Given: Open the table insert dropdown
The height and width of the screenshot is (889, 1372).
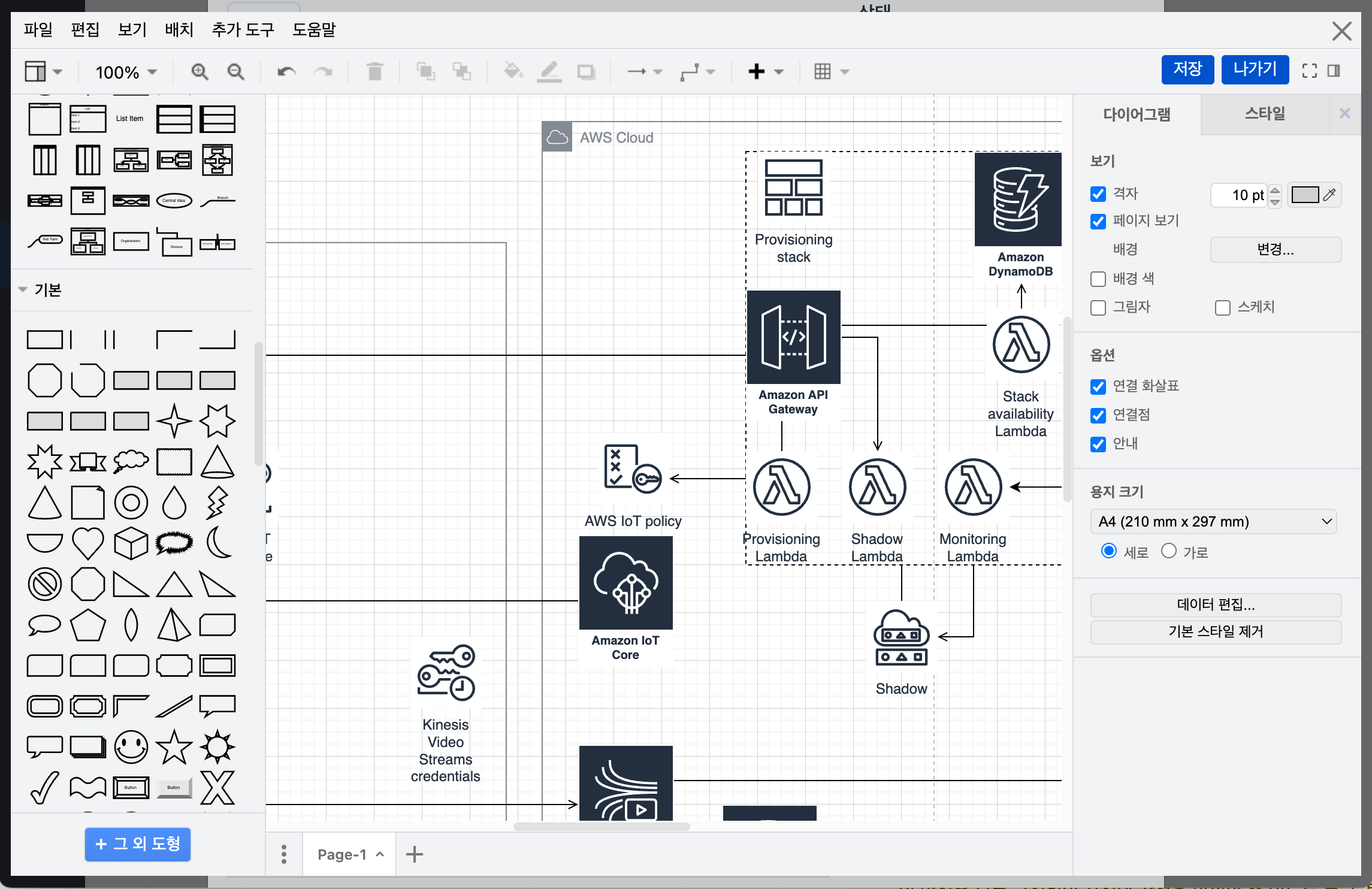Looking at the screenshot, I should pyautogui.click(x=832, y=72).
